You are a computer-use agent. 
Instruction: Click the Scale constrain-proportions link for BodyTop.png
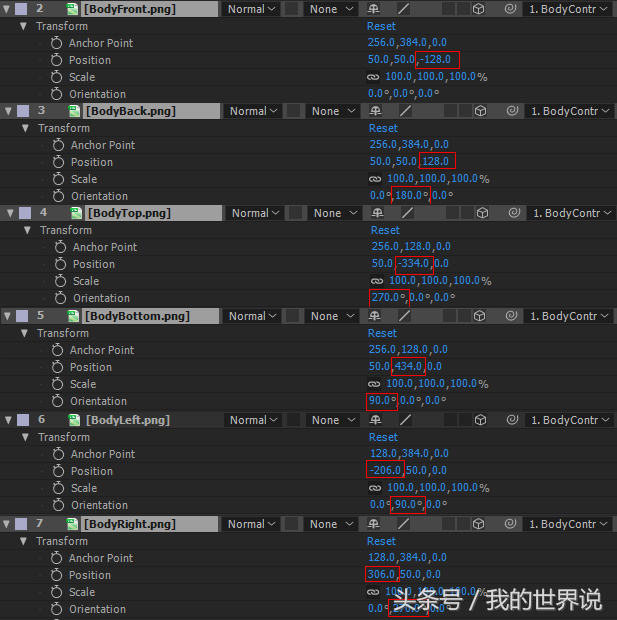pyautogui.click(x=376, y=281)
